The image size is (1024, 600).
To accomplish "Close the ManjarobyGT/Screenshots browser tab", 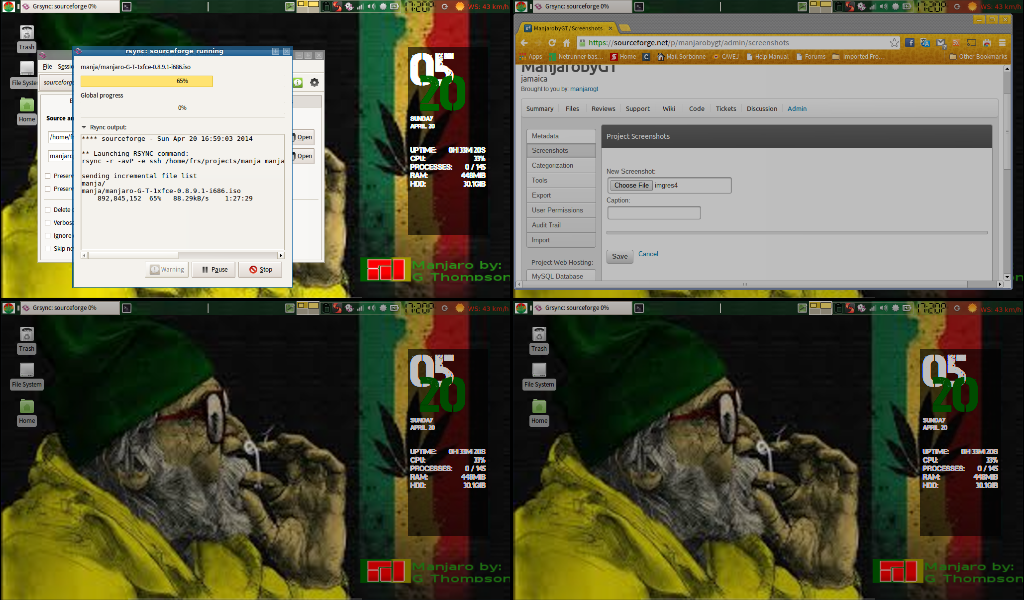I will (611, 28).
